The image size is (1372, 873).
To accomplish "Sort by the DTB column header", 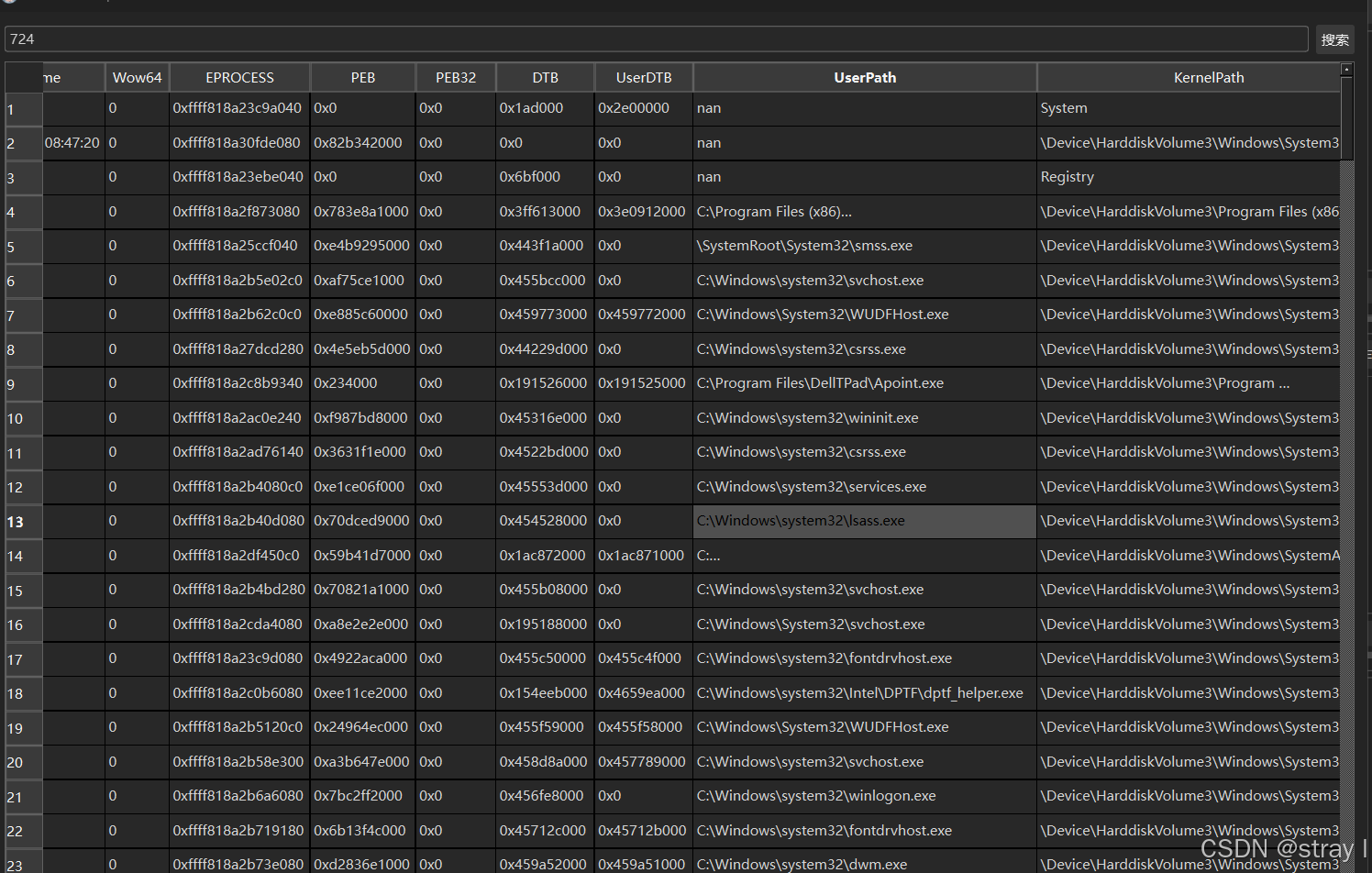I will tap(545, 78).
